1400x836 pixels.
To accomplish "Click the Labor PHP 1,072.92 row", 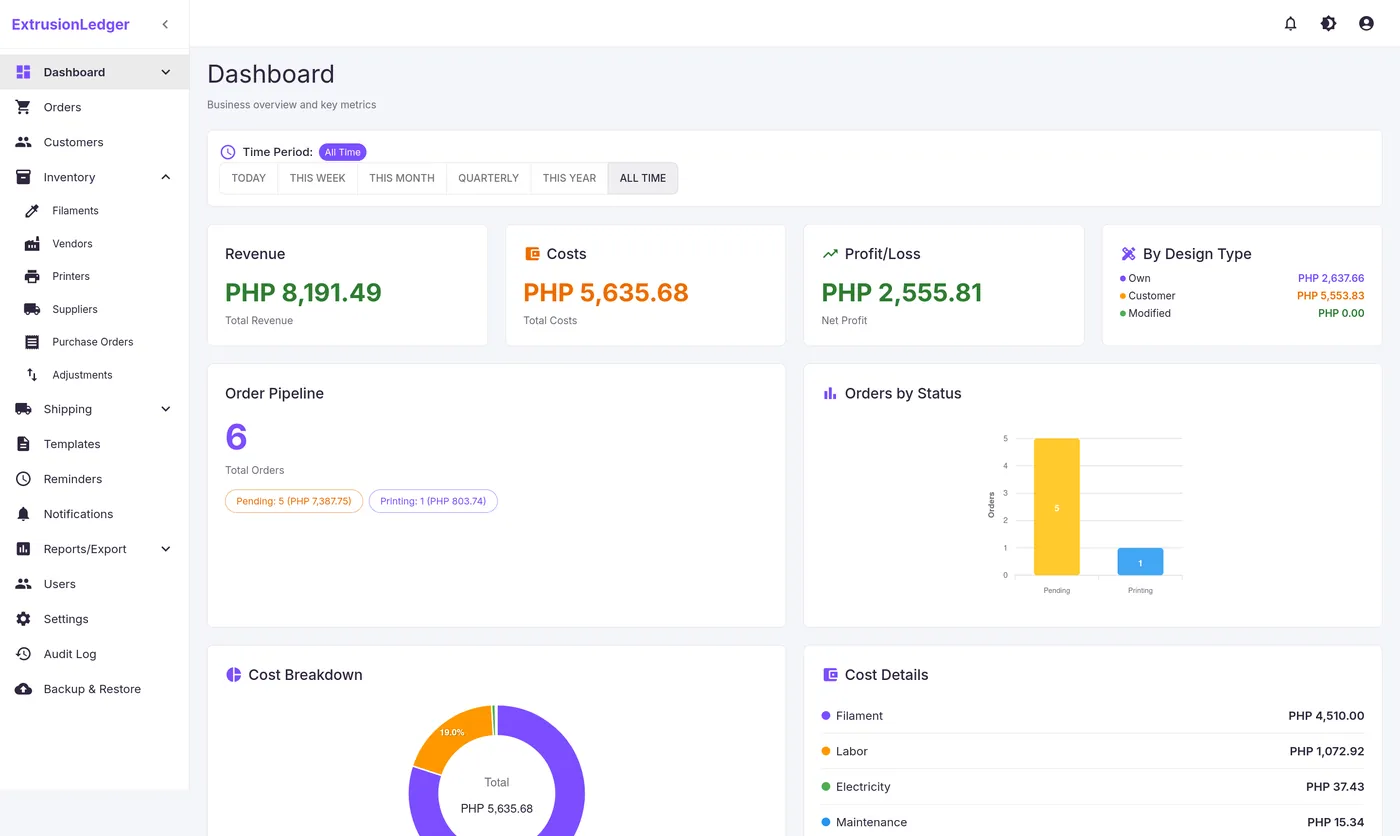I will pyautogui.click(x=1092, y=751).
